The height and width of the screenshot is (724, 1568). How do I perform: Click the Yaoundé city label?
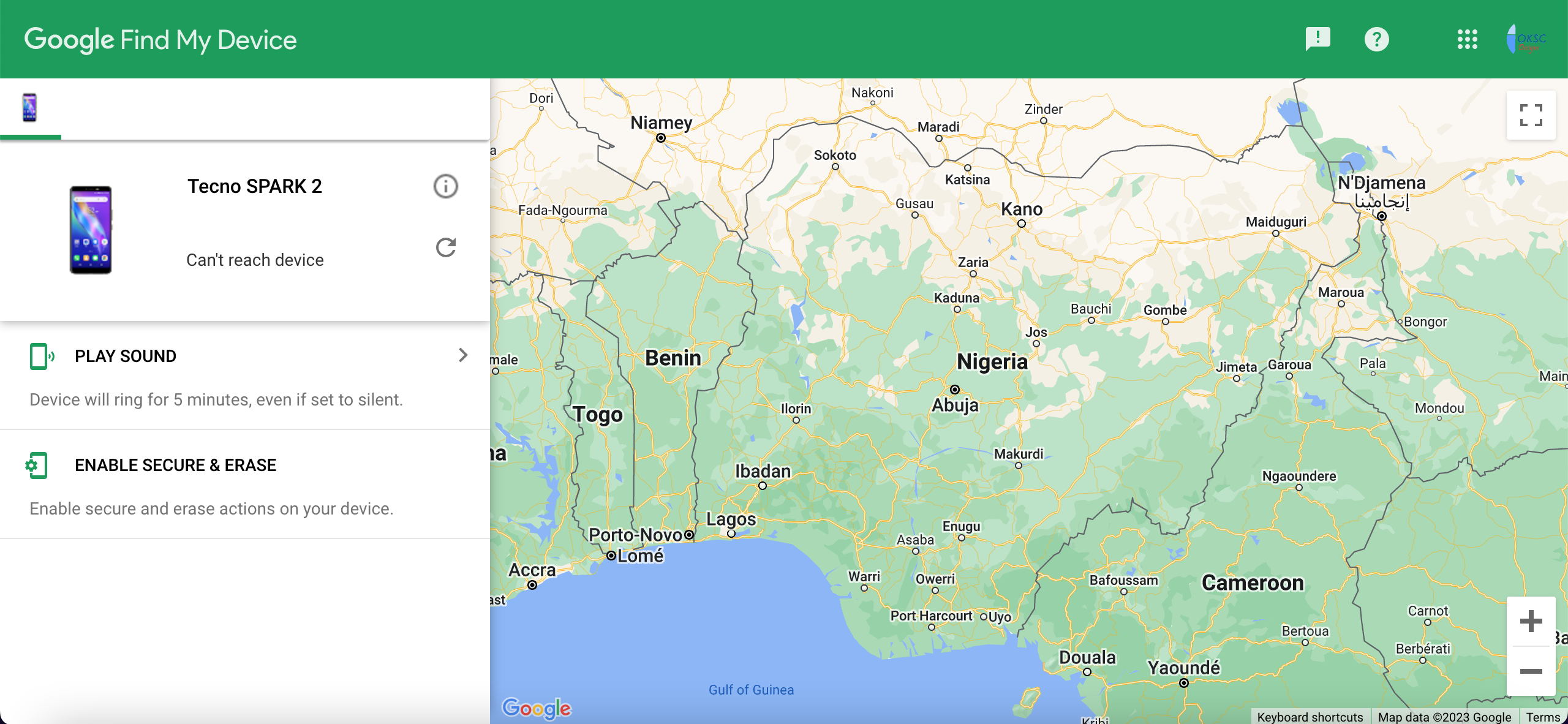tap(1184, 667)
